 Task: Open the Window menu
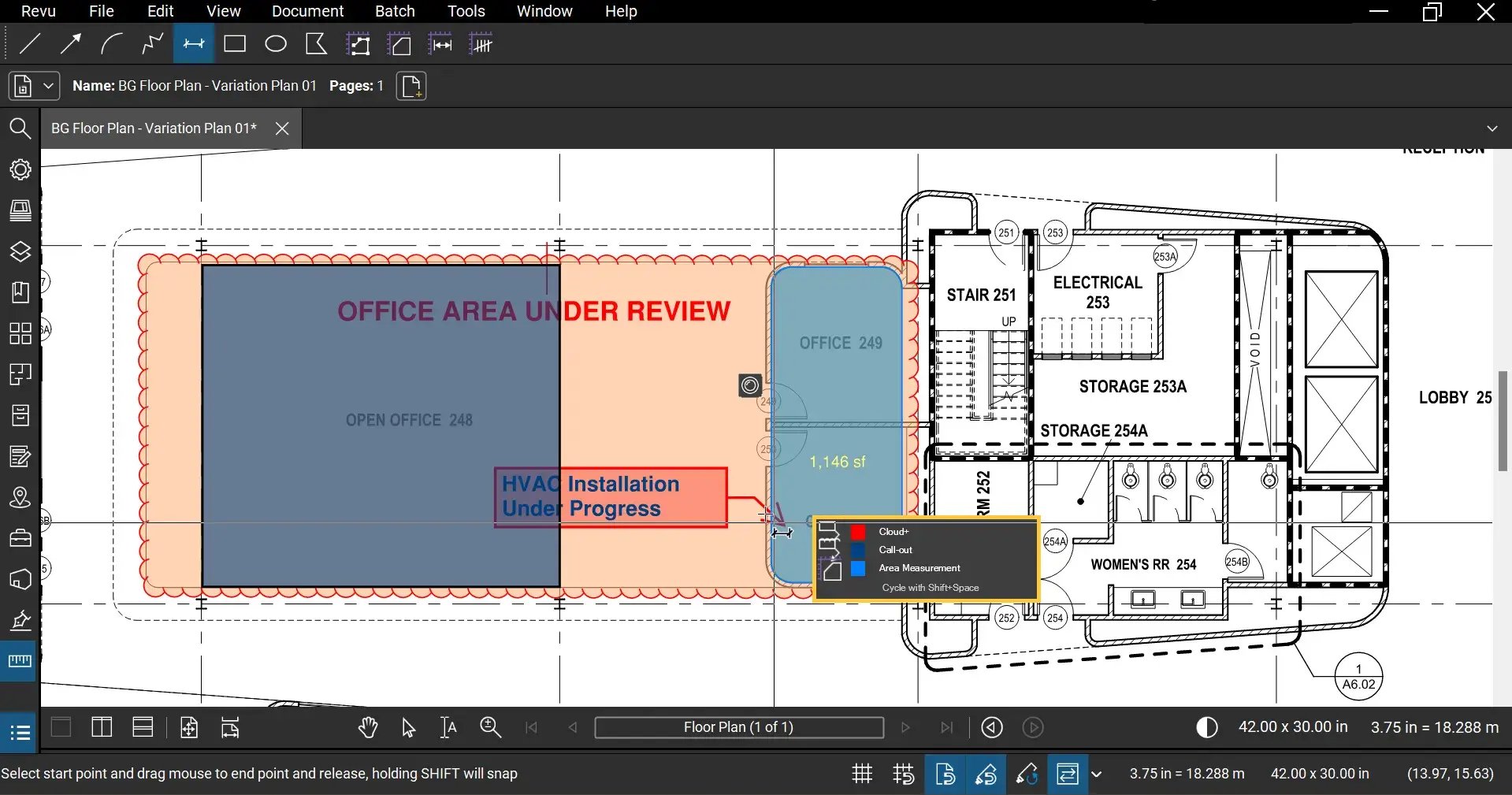(x=544, y=11)
